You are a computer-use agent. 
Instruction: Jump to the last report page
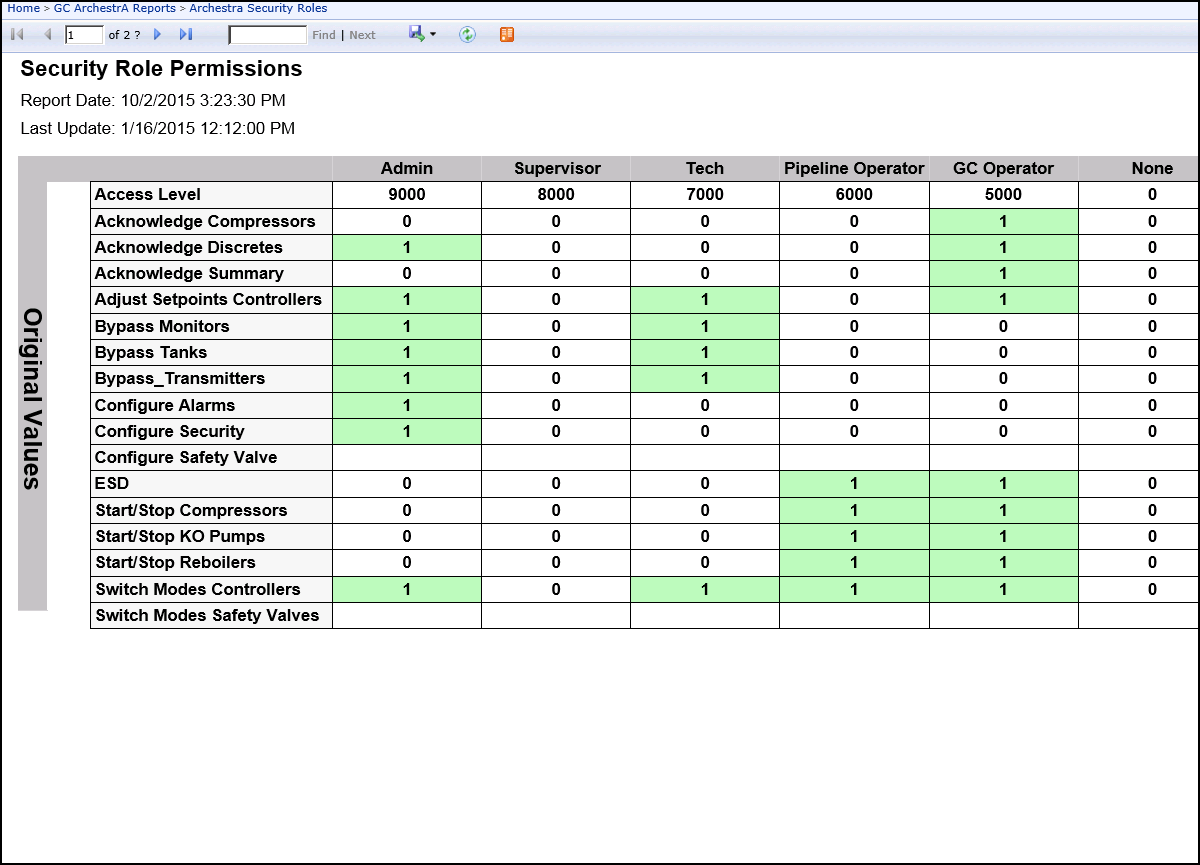[186, 35]
